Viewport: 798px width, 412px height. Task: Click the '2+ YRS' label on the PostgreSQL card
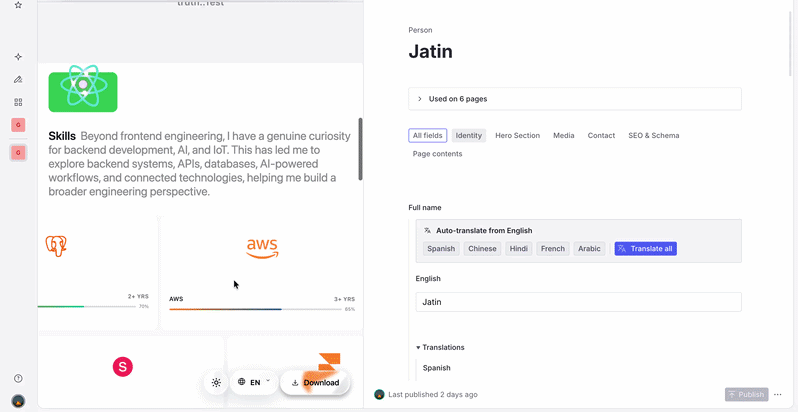(x=138, y=296)
